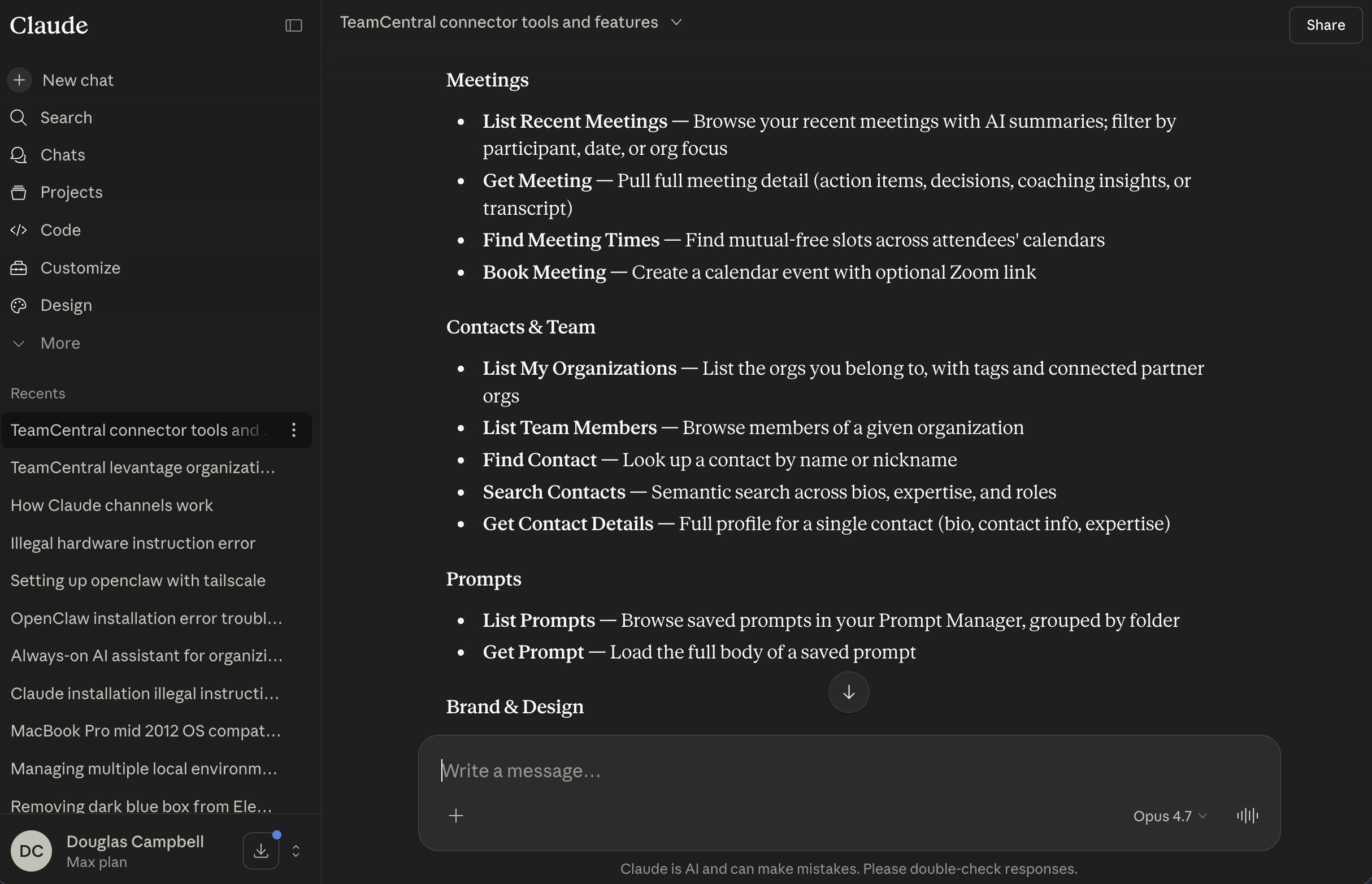
Task: Open the chat title dropdown chevron
Action: click(x=676, y=23)
